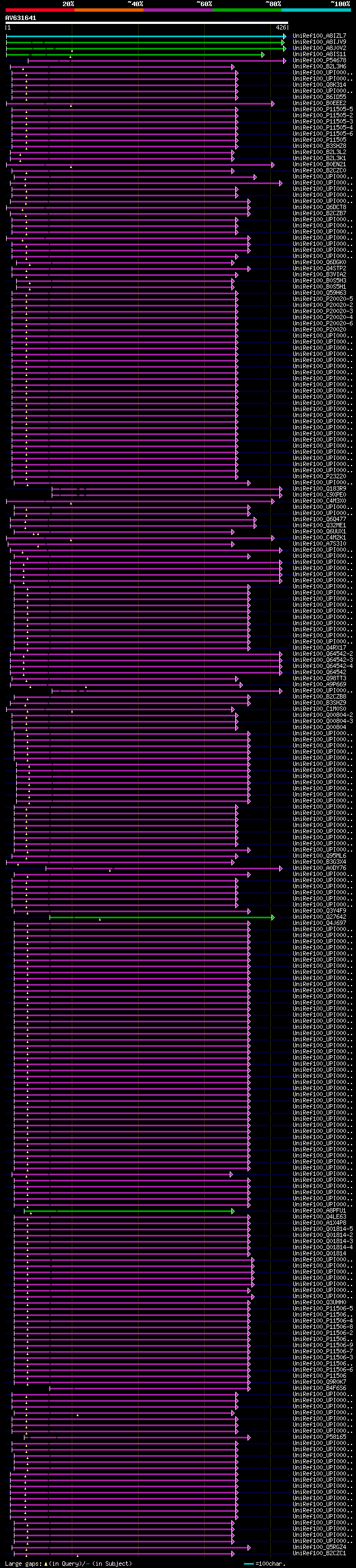Click the green alignment bar for UniRef100_Q27642

161,917
